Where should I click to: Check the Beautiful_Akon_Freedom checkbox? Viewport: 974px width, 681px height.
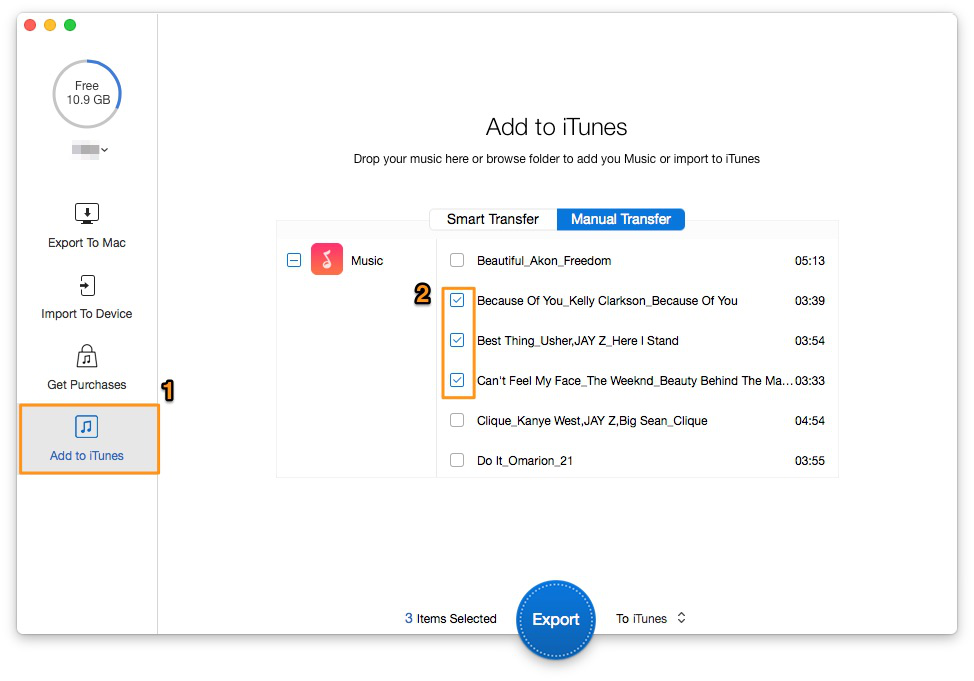coord(457,260)
